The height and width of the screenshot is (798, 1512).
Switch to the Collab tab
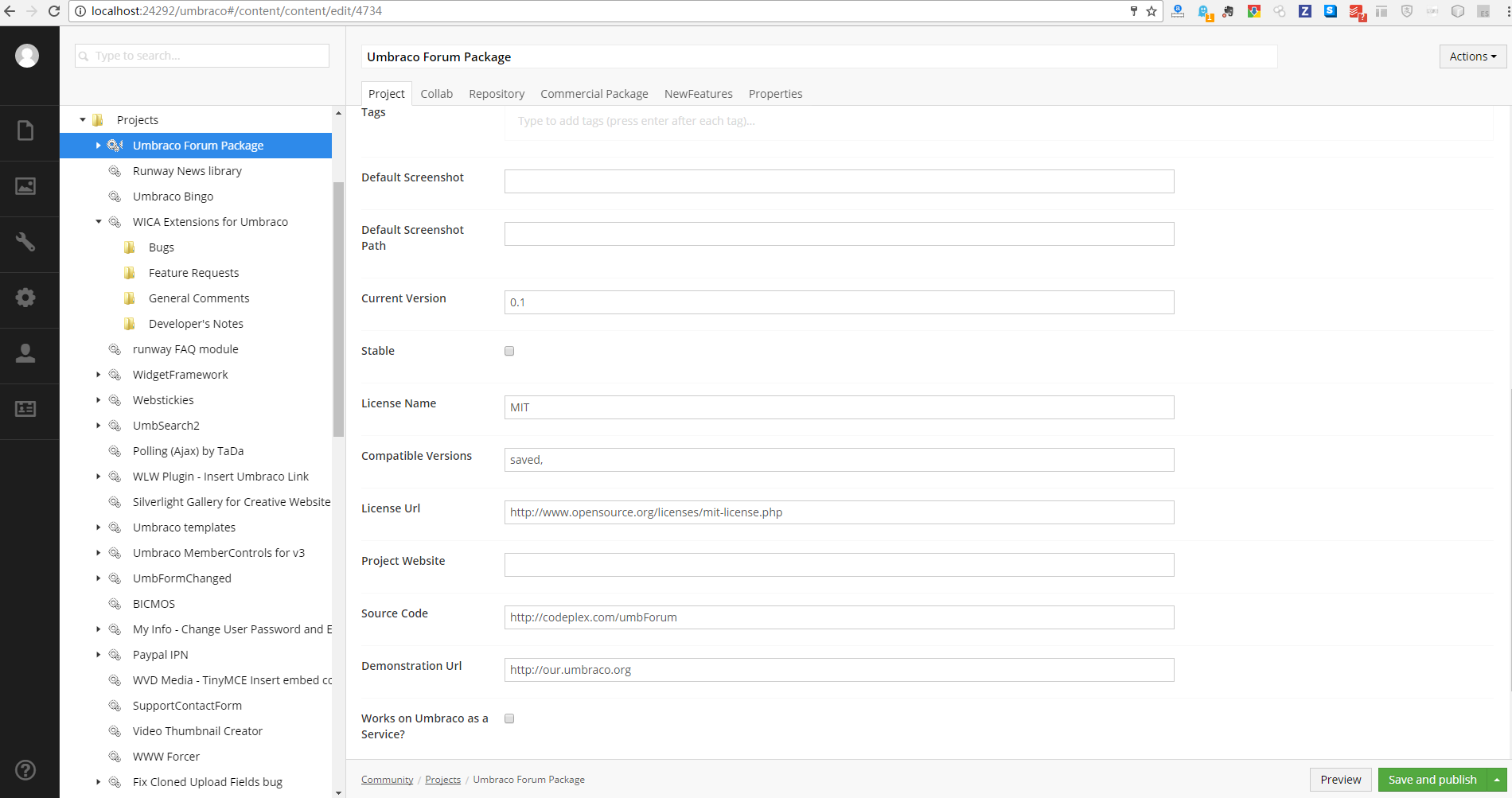pyautogui.click(x=436, y=94)
